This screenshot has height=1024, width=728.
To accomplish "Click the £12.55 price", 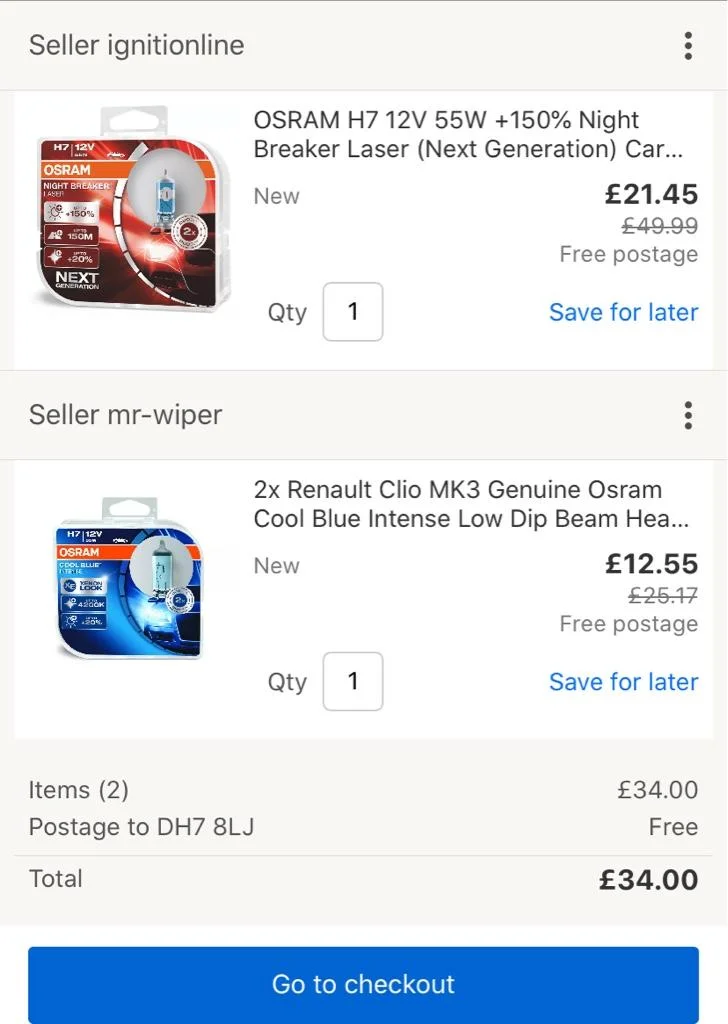I will 651,564.
